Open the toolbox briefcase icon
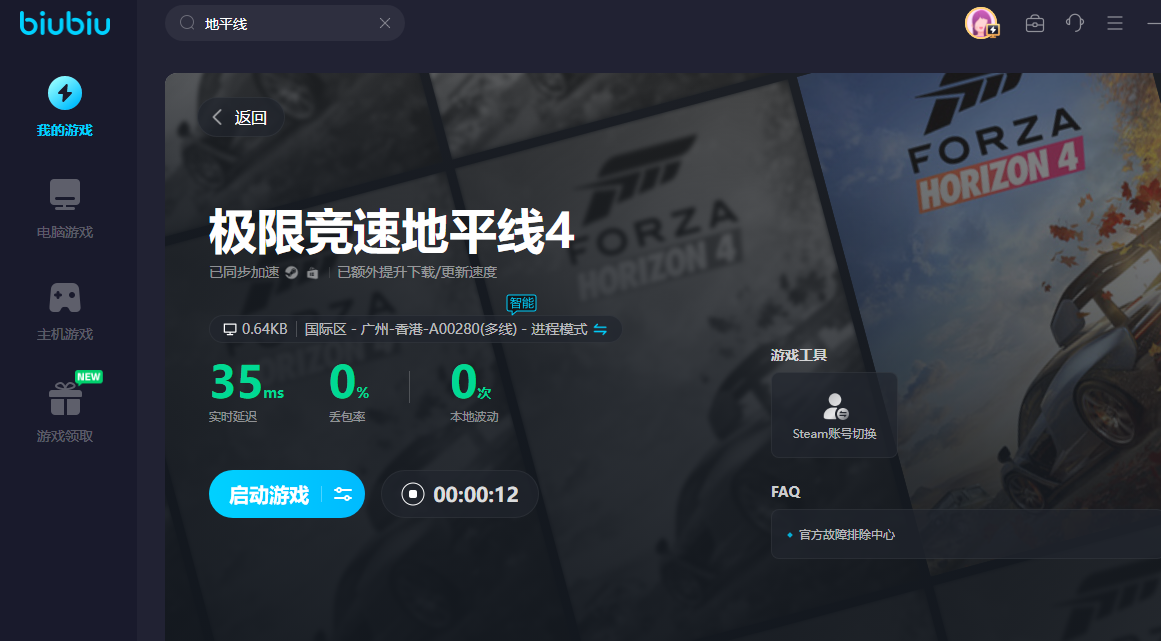This screenshot has width=1161, height=641. 1035,23
